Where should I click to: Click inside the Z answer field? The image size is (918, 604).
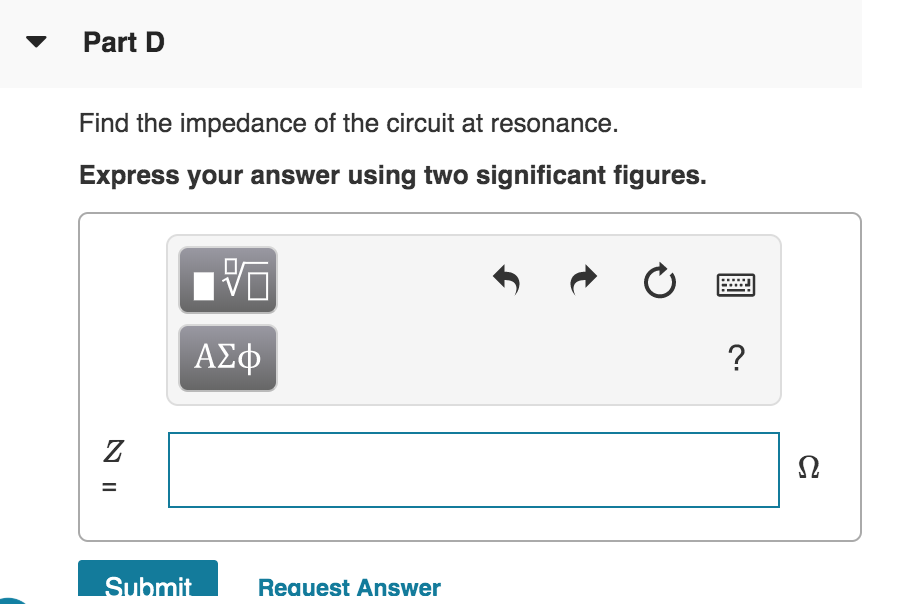pyautogui.click(x=474, y=470)
